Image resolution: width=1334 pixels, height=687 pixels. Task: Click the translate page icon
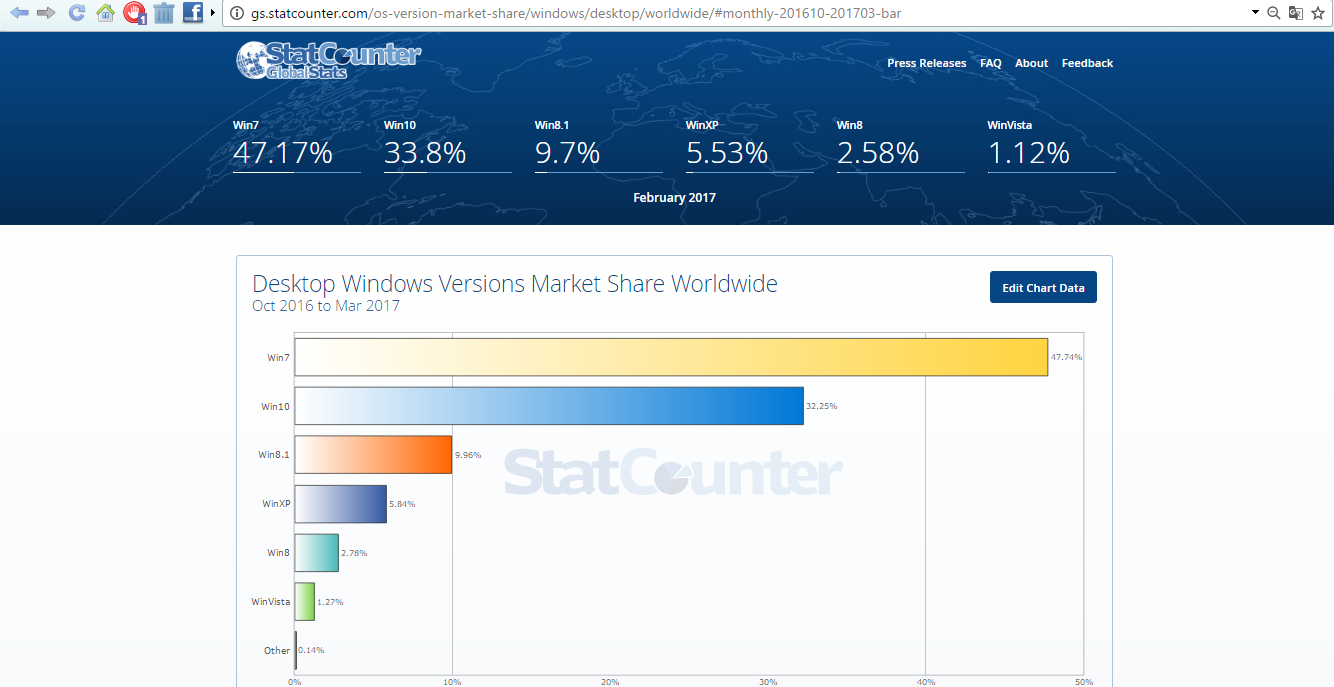(x=1296, y=13)
